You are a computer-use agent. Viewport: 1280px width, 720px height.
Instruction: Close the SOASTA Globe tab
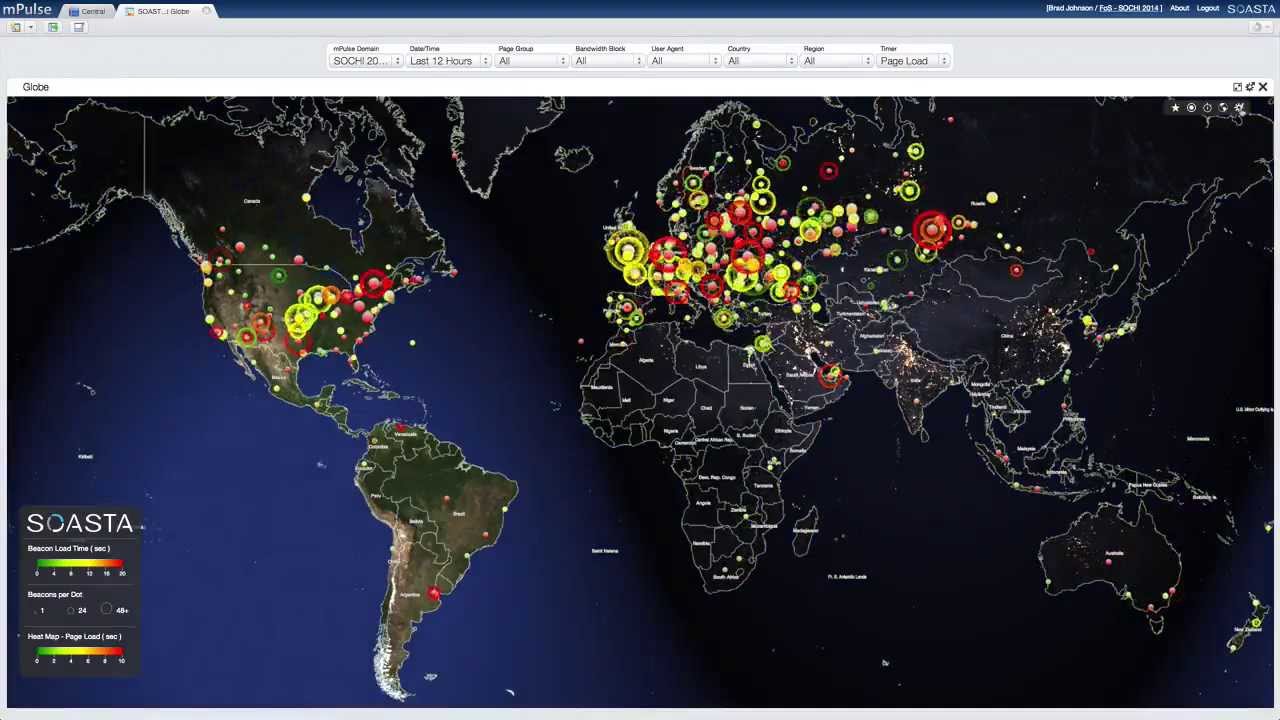tap(207, 11)
